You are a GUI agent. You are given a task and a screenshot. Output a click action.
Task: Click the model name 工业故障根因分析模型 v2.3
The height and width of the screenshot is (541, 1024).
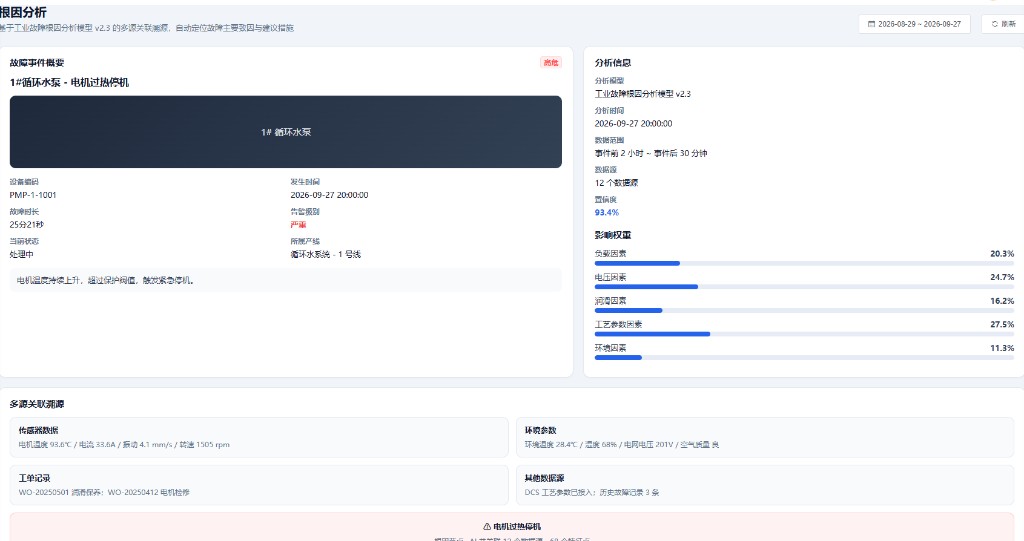[642, 94]
